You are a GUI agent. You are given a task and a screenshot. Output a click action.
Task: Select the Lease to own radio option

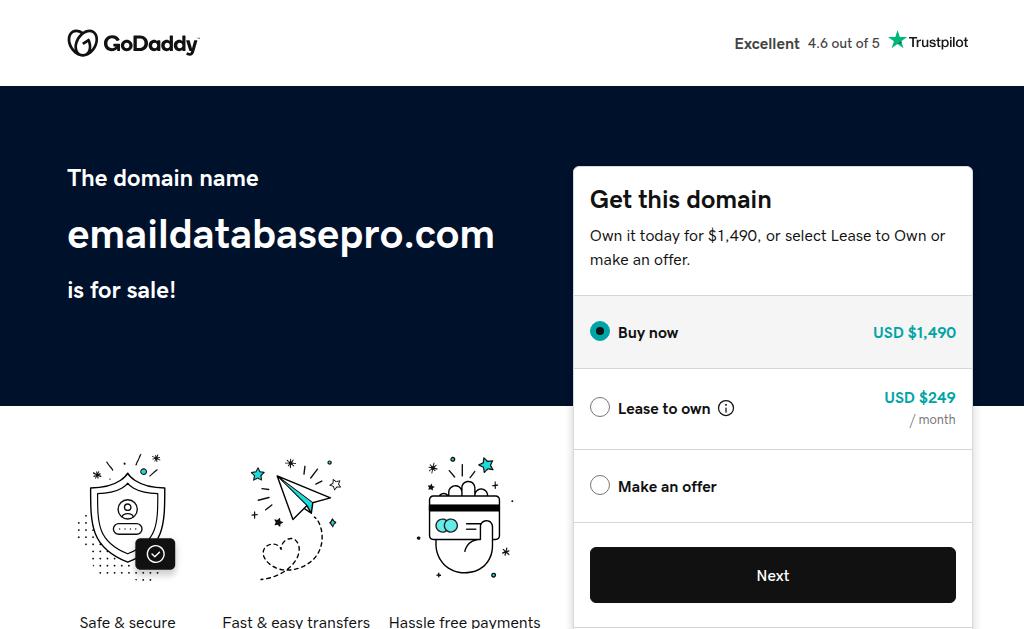tap(600, 408)
